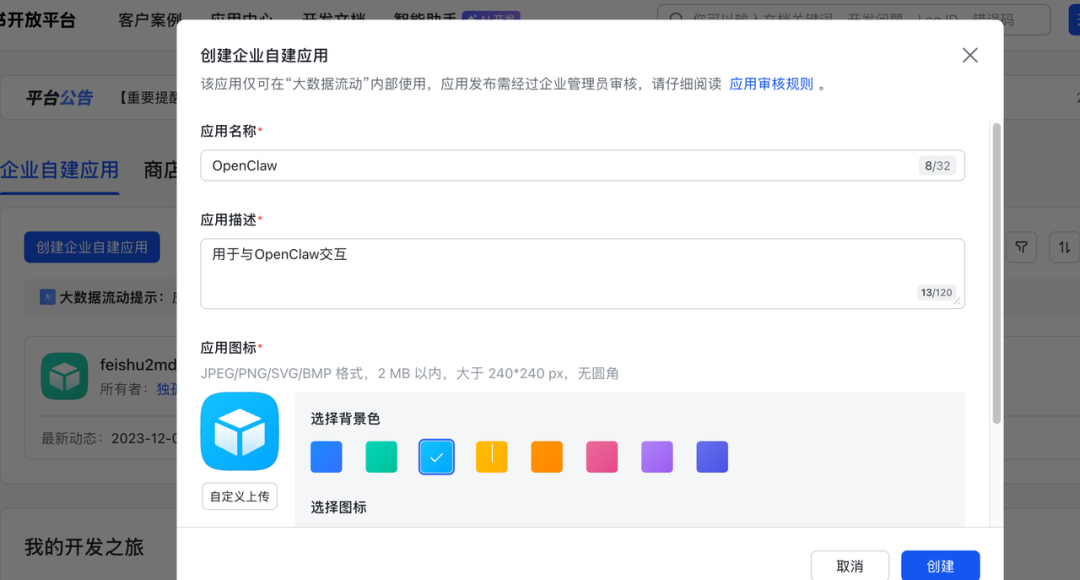This screenshot has height=580, width=1080.
Task: Click the AI badge beside 智能助手
Action: tap(492, 17)
